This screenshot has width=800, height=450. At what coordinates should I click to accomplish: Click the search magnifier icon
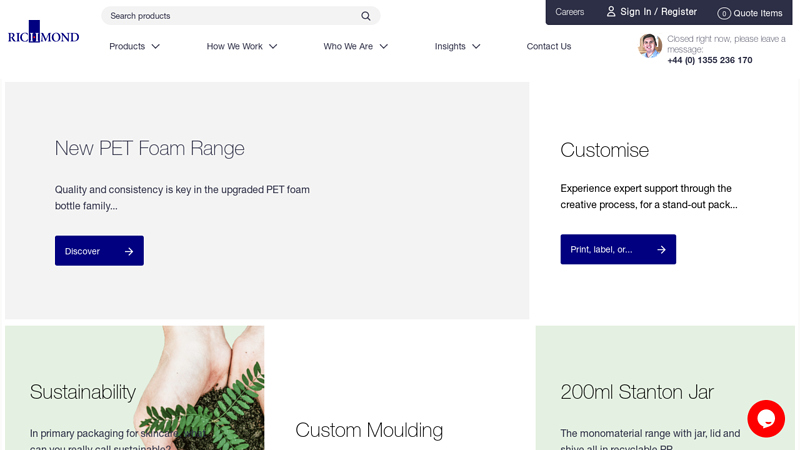pyautogui.click(x=366, y=16)
